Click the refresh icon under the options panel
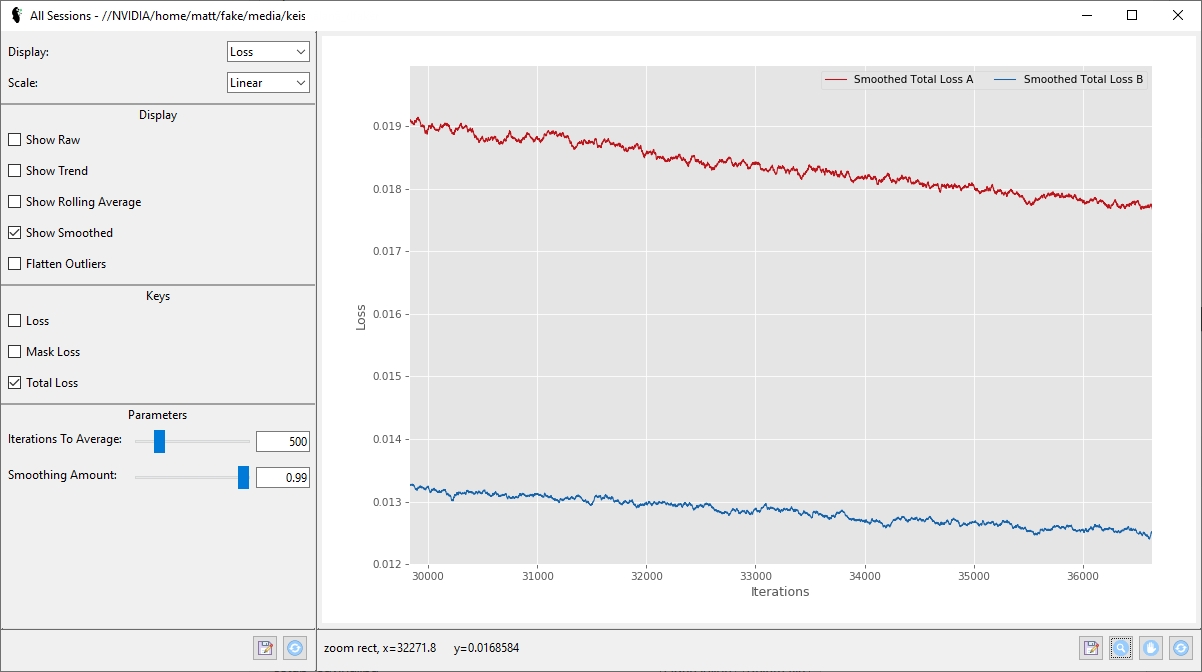1202x672 pixels. coord(295,648)
